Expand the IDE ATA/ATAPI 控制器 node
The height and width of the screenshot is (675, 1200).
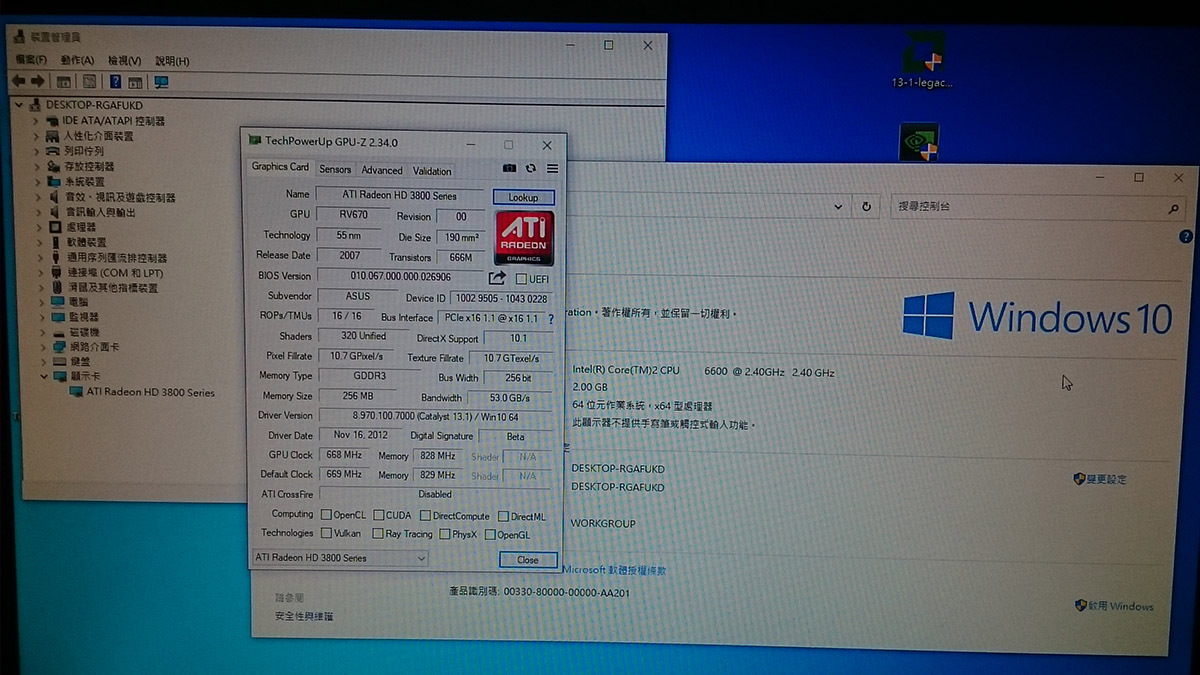tap(36, 121)
